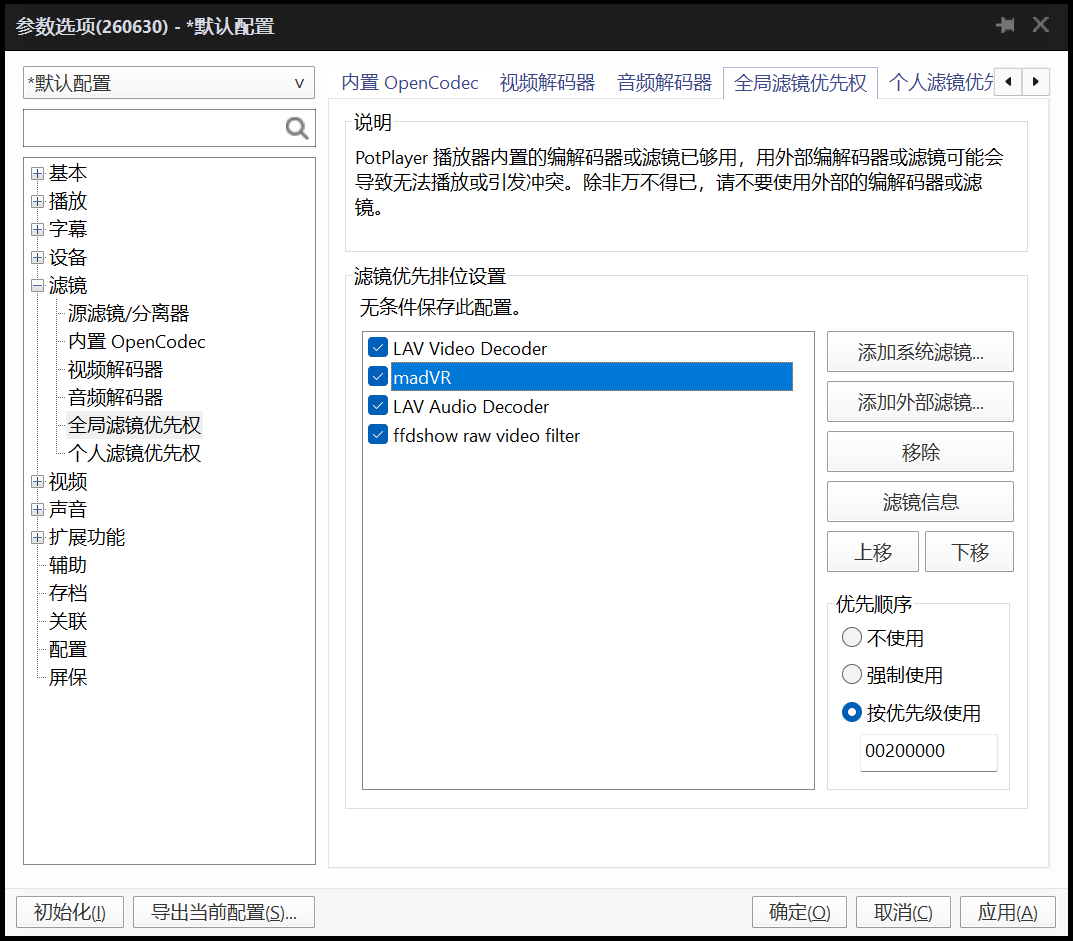Screen dimensions: 1073x941
Task: Click the priority value field 00200000
Action: (929, 751)
